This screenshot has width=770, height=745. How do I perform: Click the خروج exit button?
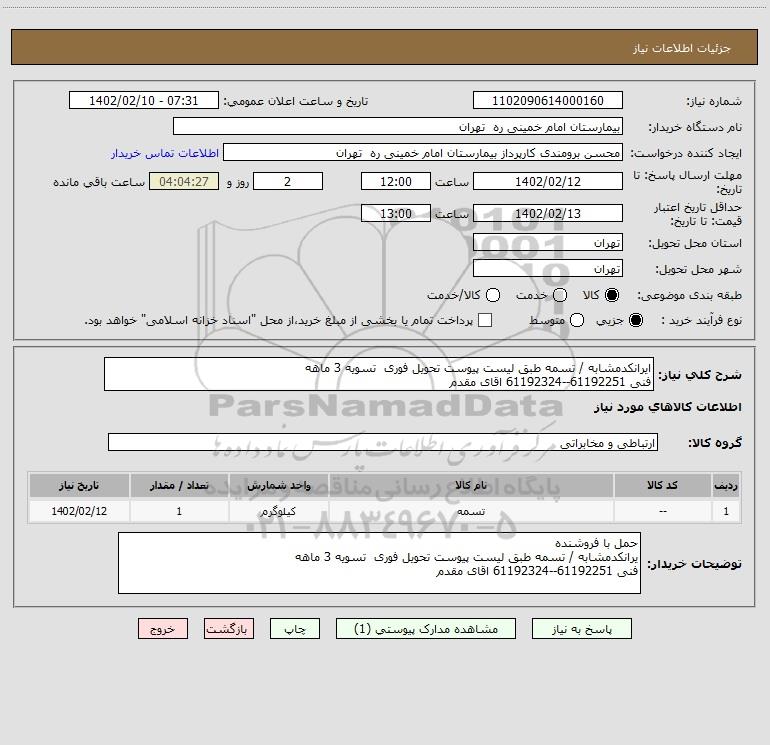(x=163, y=629)
